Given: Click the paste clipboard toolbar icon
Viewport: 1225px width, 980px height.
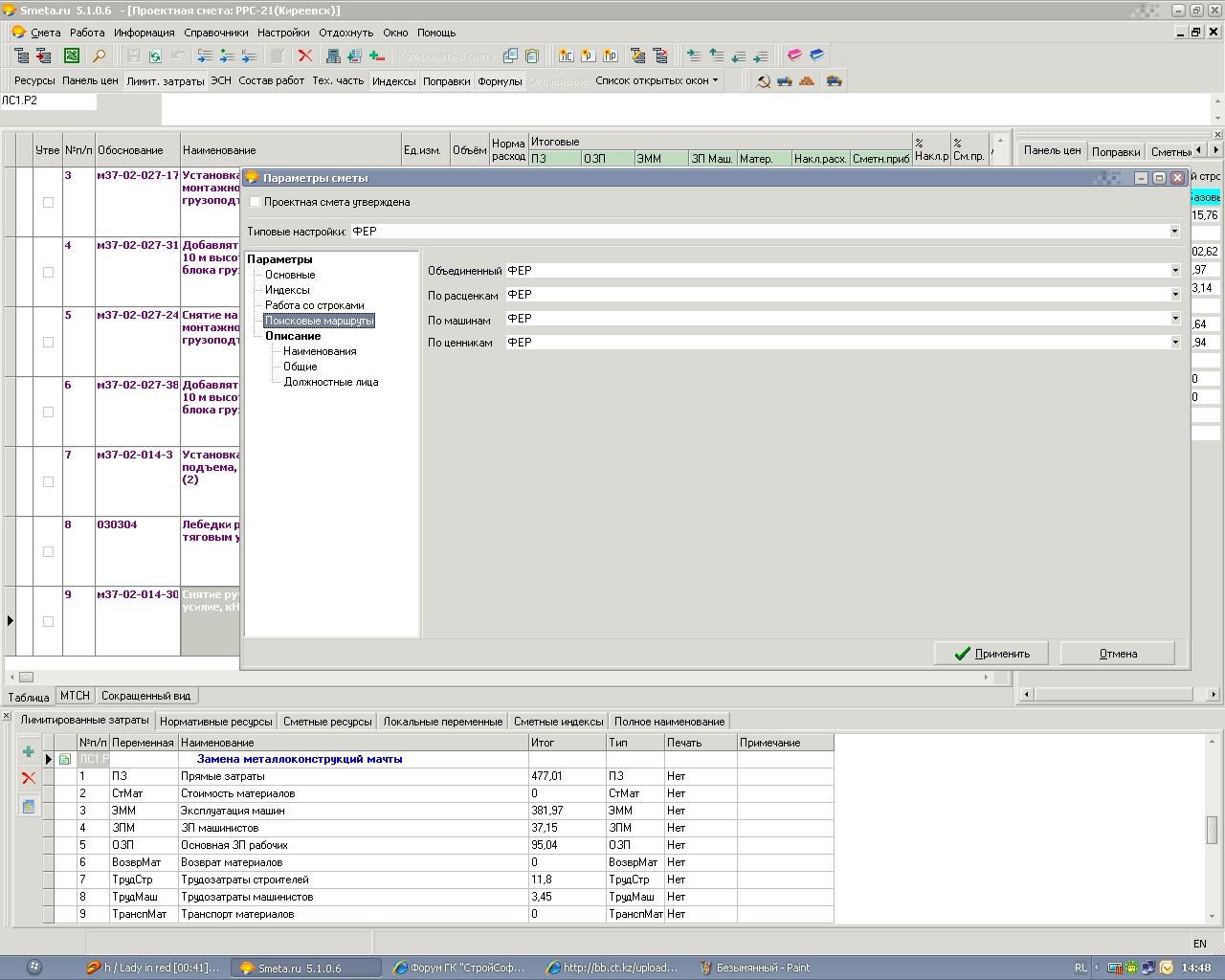Looking at the screenshot, I should (532, 56).
